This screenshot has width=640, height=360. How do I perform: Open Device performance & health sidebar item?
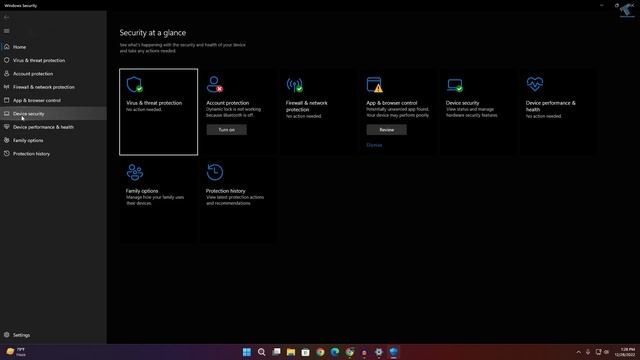point(53,127)
